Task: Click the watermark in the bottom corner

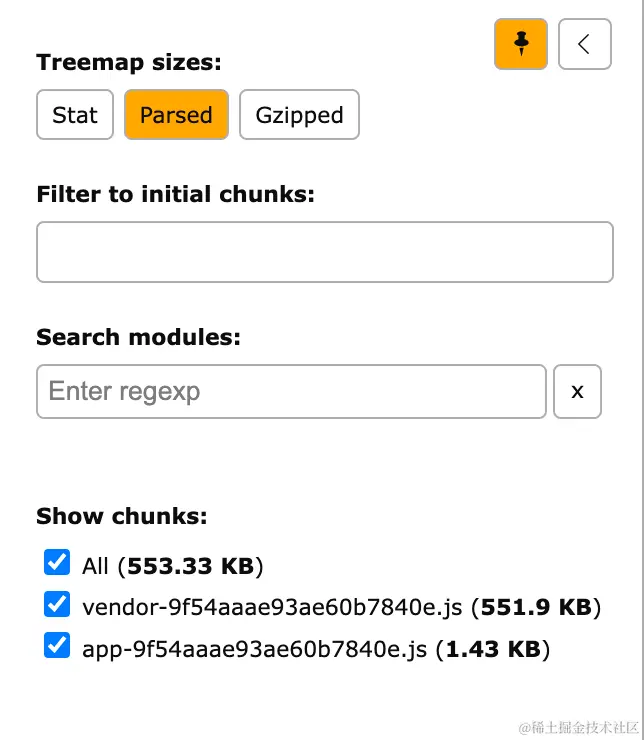Action: 572,725
